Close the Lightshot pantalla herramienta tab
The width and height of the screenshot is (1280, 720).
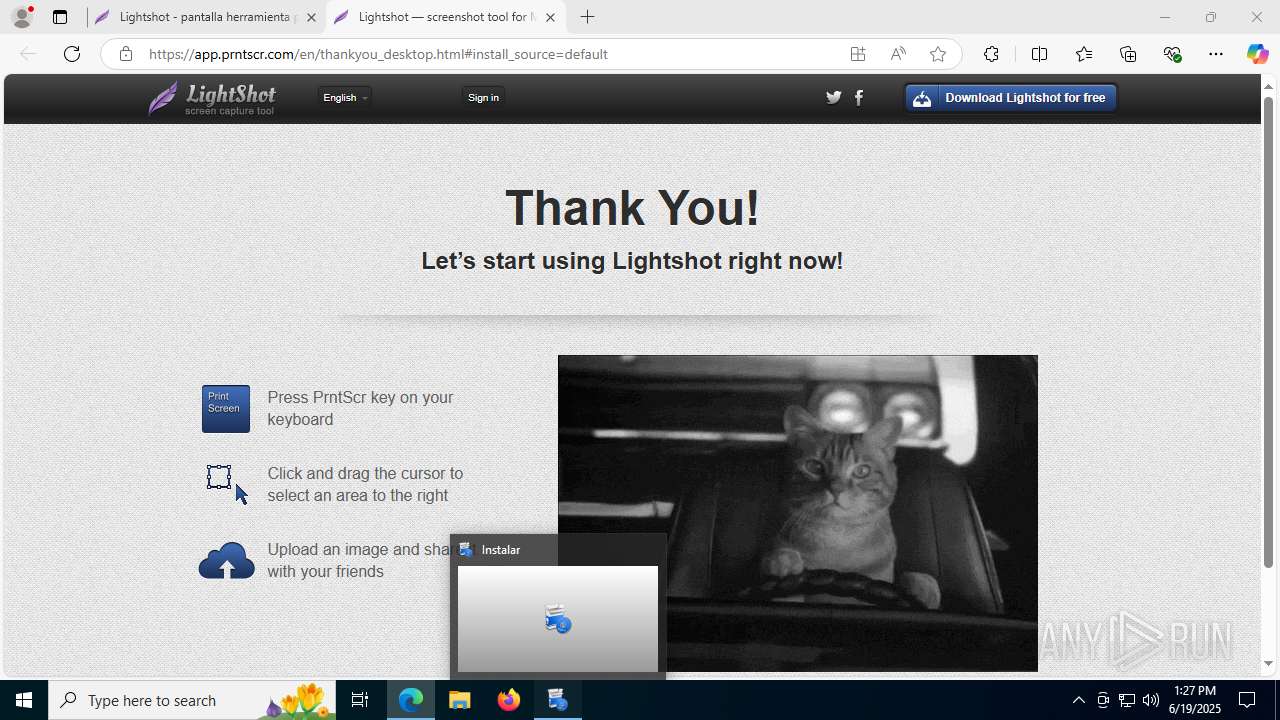coord(311,17)
